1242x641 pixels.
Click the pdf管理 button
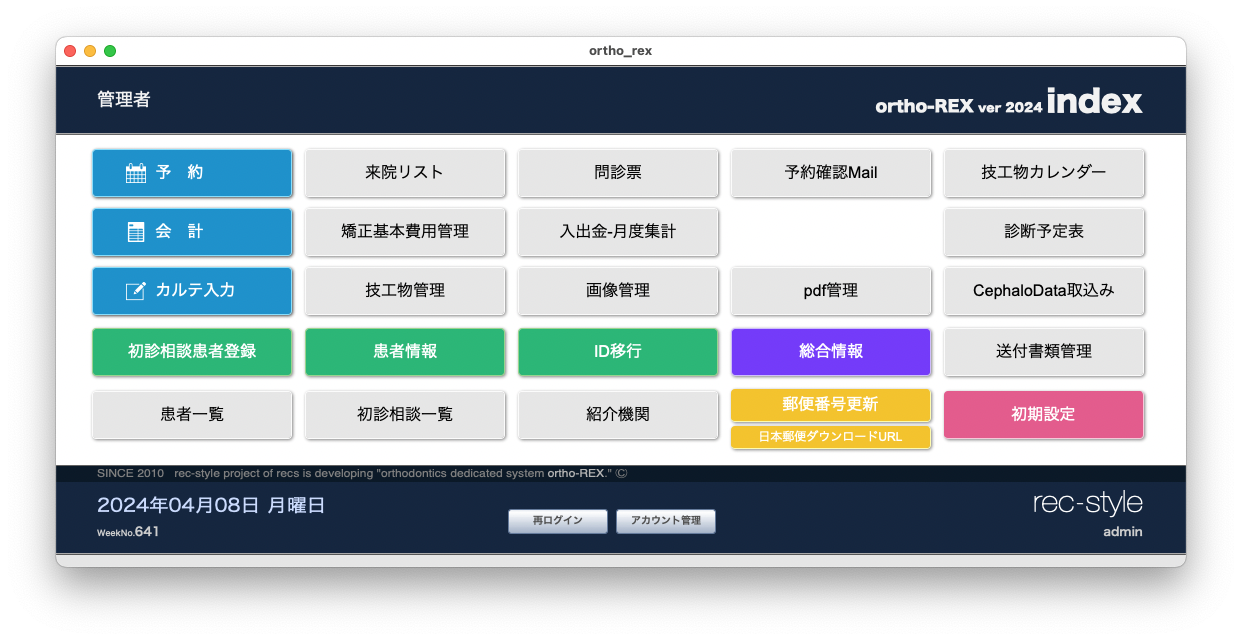tap(831, 291)
